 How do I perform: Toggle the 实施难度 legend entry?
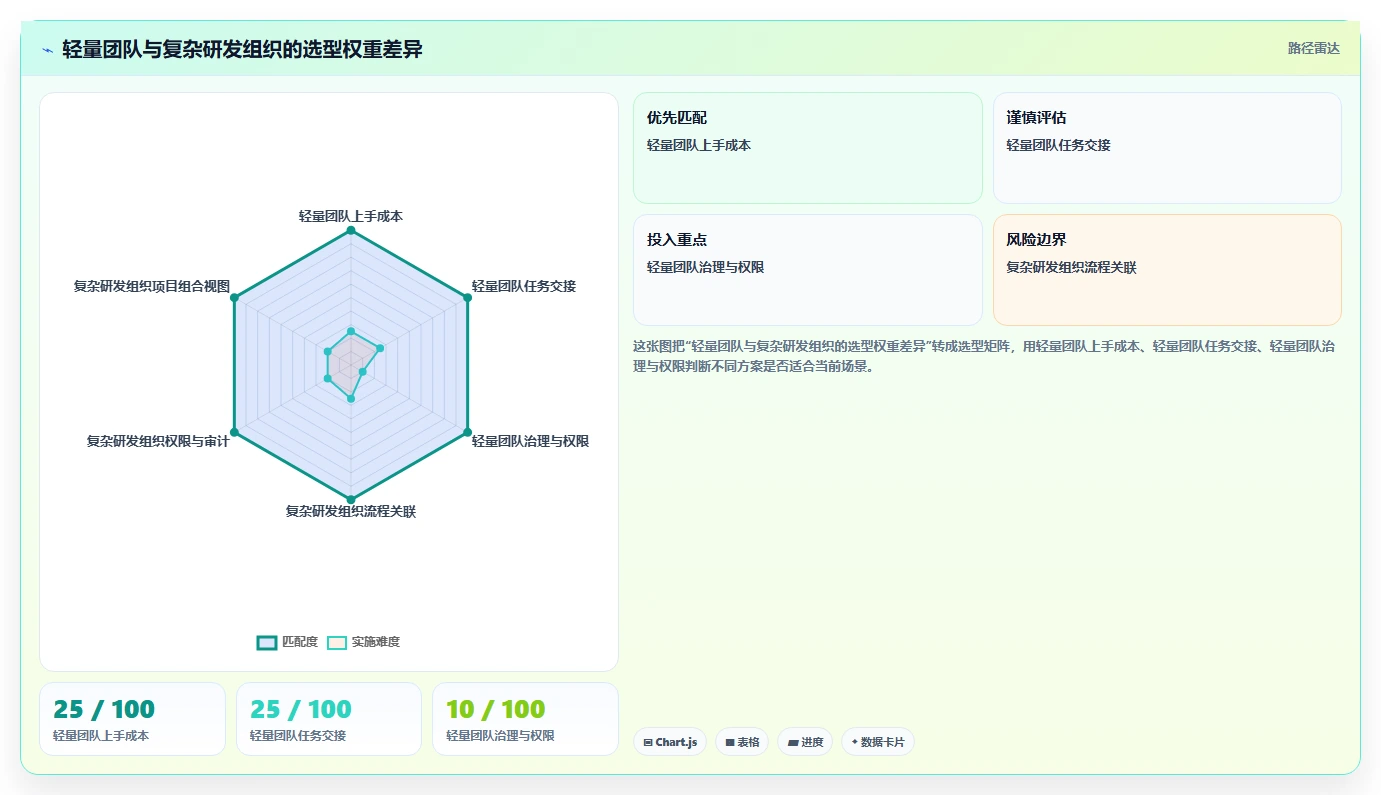(x=364, y=642)
